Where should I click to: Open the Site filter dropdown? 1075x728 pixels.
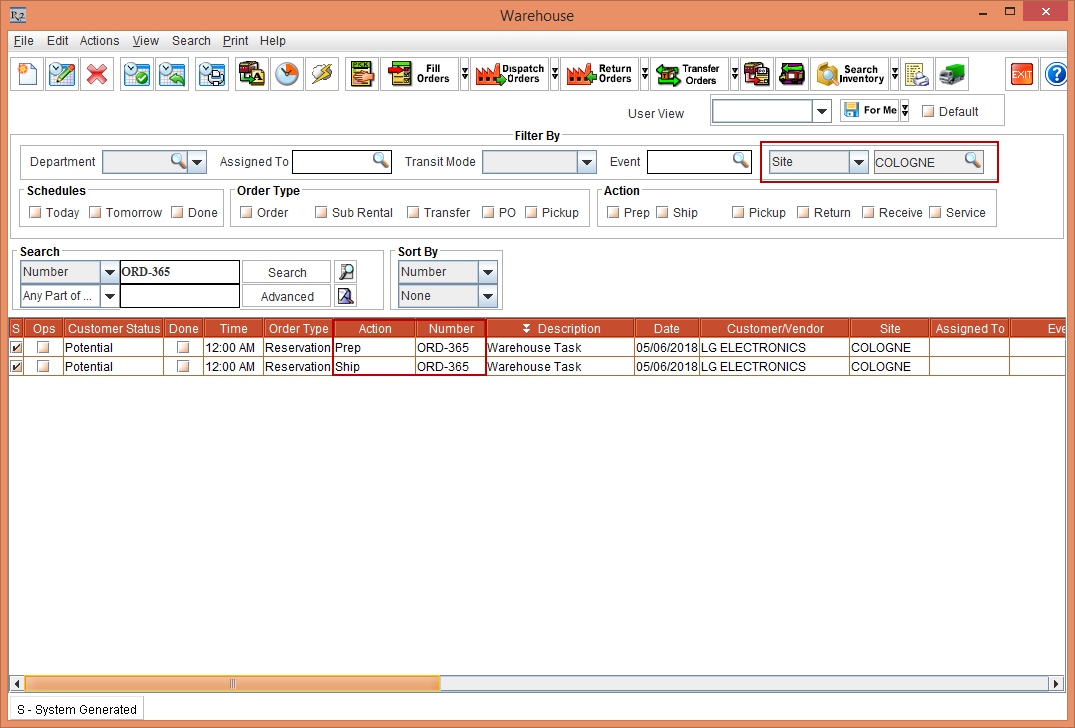click(858, 162)
